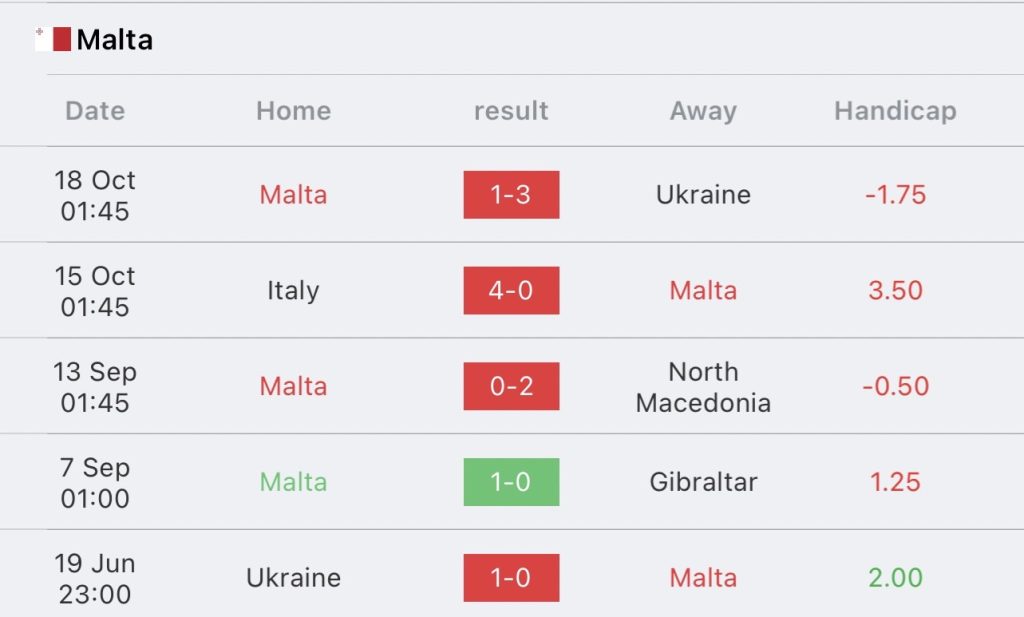Open the 4-0 Italy result badge
Image resolution: width=1024 pixels, height=617 pixels.
pos(511,291)
